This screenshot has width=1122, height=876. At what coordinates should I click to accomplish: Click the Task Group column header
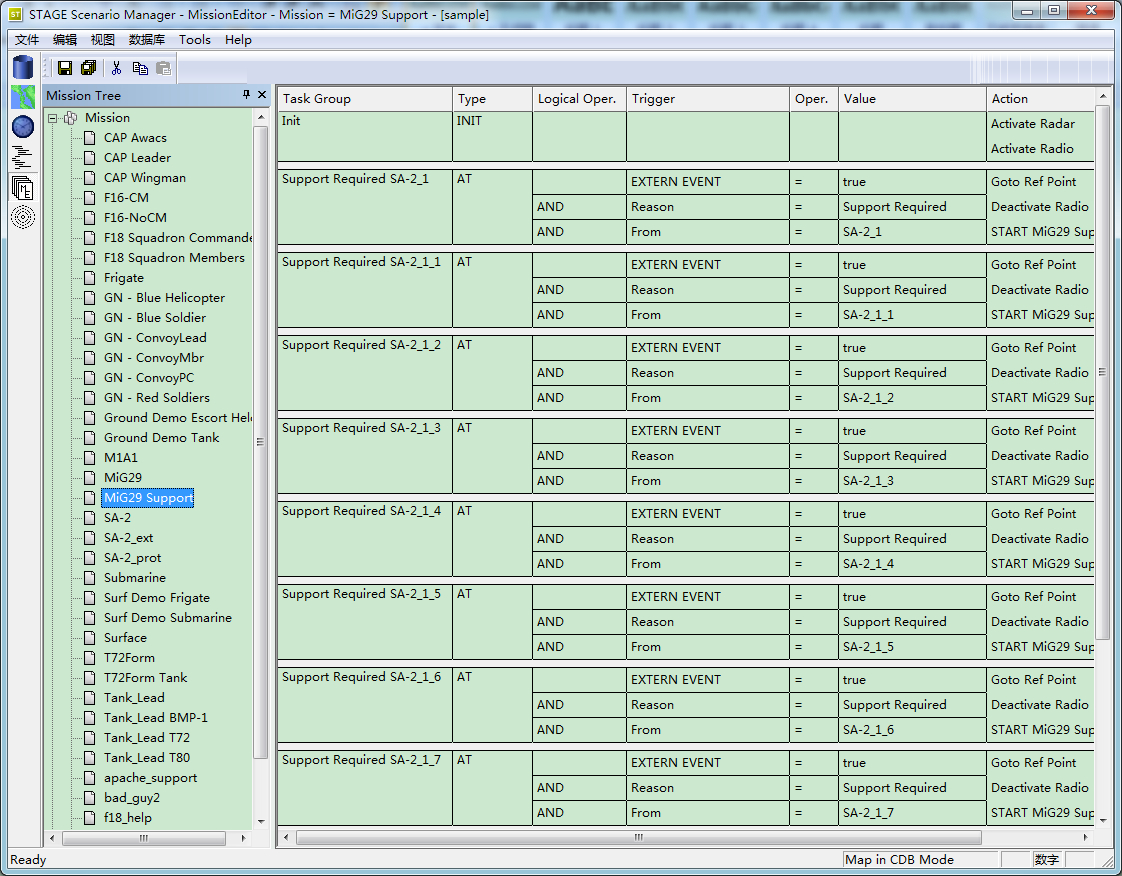365,99
